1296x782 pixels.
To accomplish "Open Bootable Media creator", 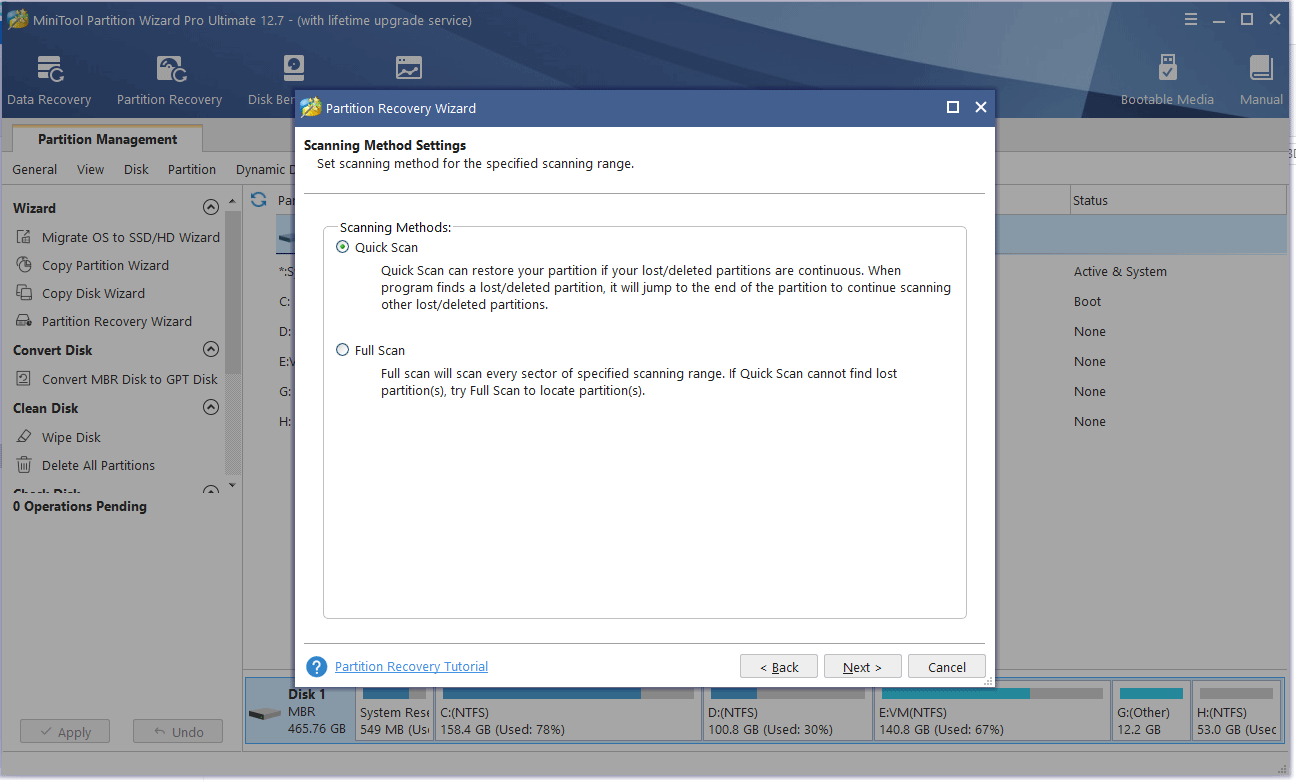I will 1167,79.
